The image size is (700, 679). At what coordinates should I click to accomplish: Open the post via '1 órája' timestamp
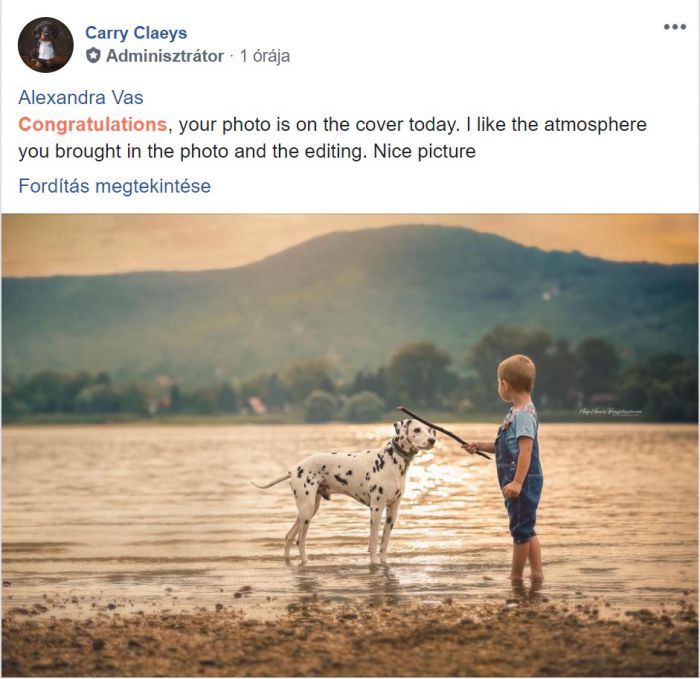[265, 56]
